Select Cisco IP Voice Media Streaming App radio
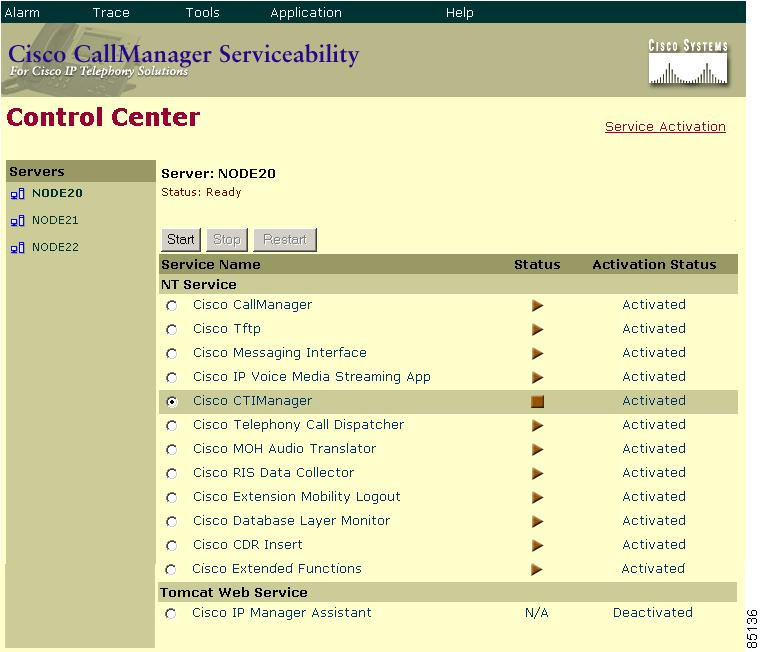Viewport: 762px width, 652px height. pyautogui.click(x=172, y=377)
